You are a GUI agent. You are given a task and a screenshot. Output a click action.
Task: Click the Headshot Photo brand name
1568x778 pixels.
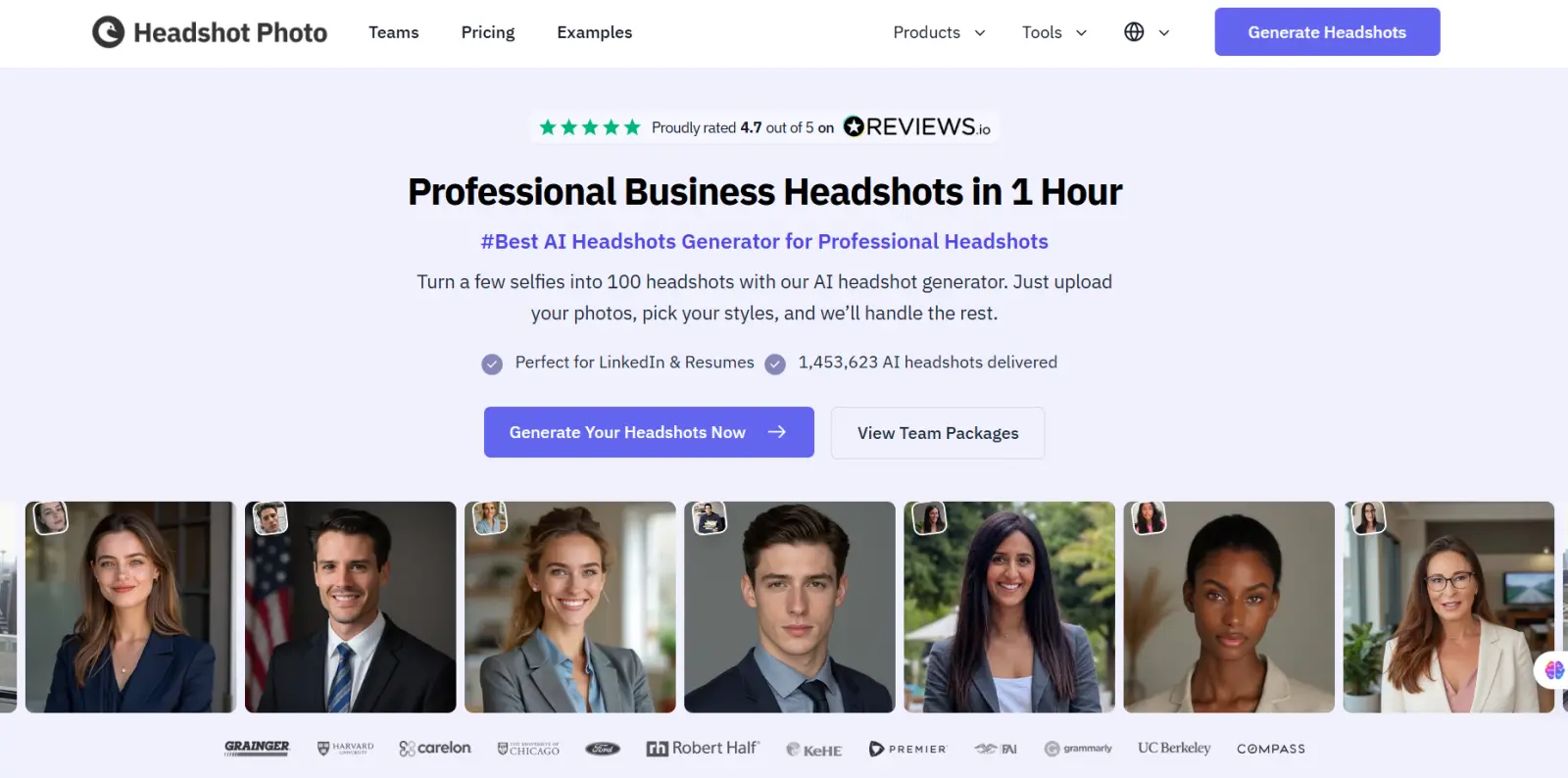point(230,32)
